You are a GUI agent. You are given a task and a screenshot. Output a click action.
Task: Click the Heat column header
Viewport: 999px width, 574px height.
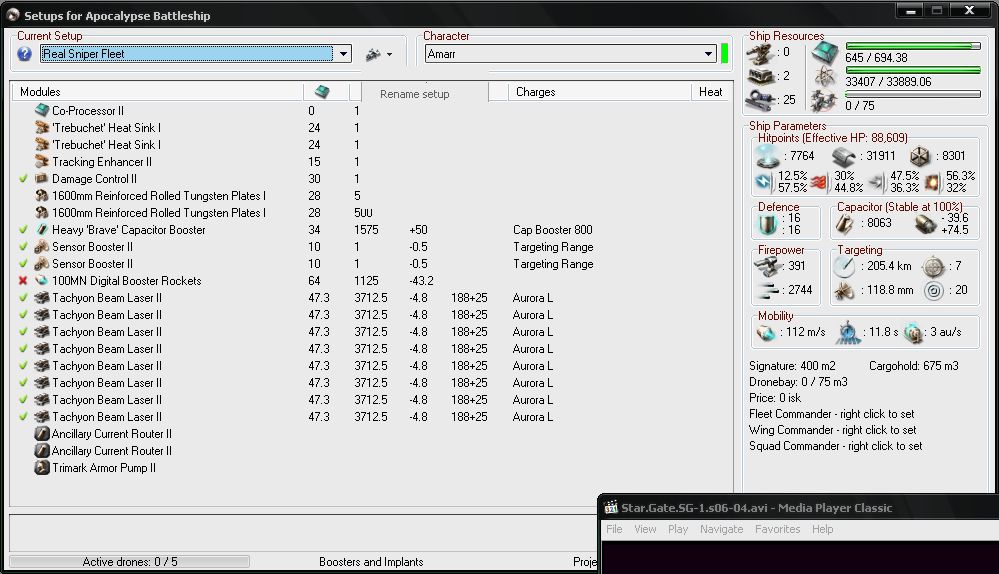click(x=710, y=92)
